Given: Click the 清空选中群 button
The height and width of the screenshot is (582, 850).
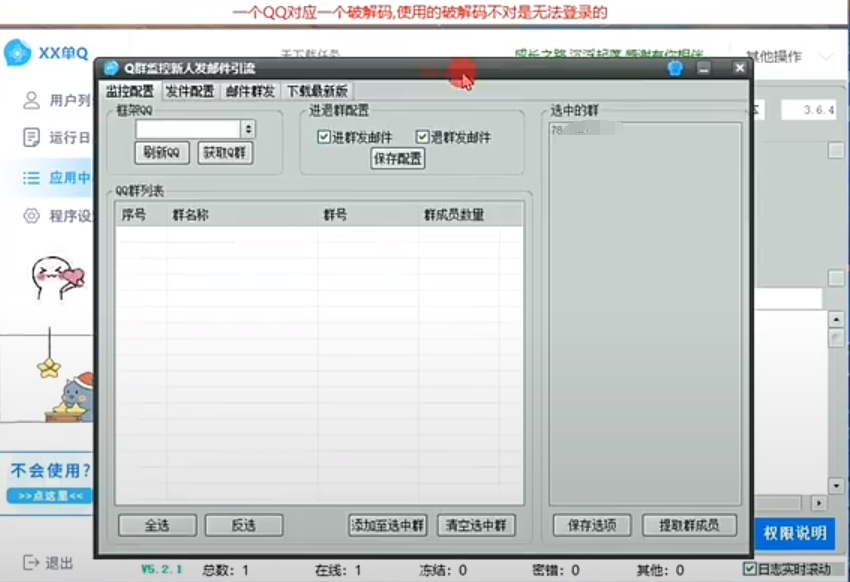Looking at the screenshot, I should (476, 525).
